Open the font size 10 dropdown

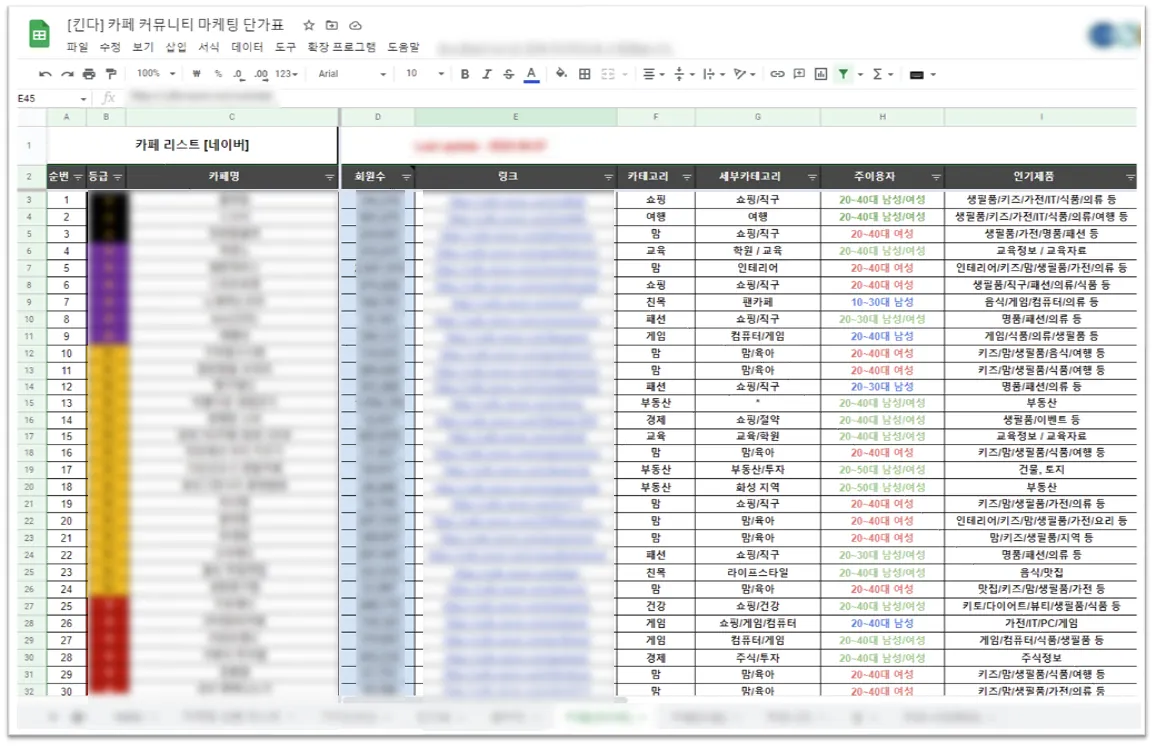pos(425,74)
